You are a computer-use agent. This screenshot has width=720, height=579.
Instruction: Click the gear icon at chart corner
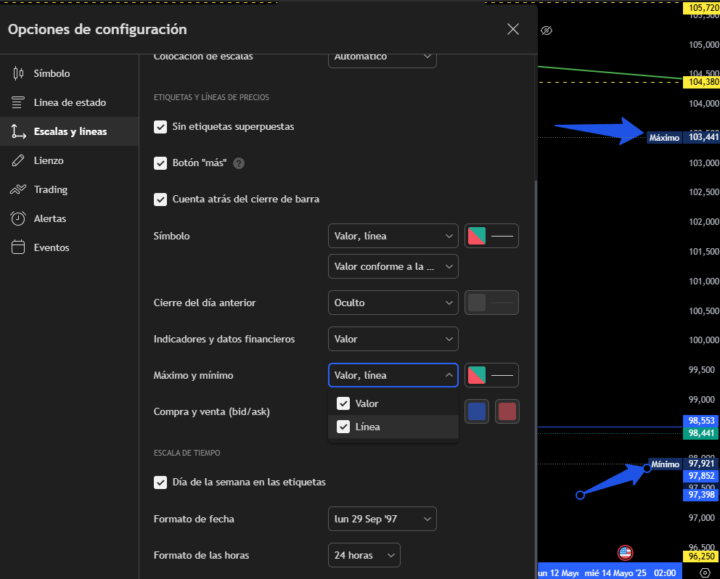(704, 572)
